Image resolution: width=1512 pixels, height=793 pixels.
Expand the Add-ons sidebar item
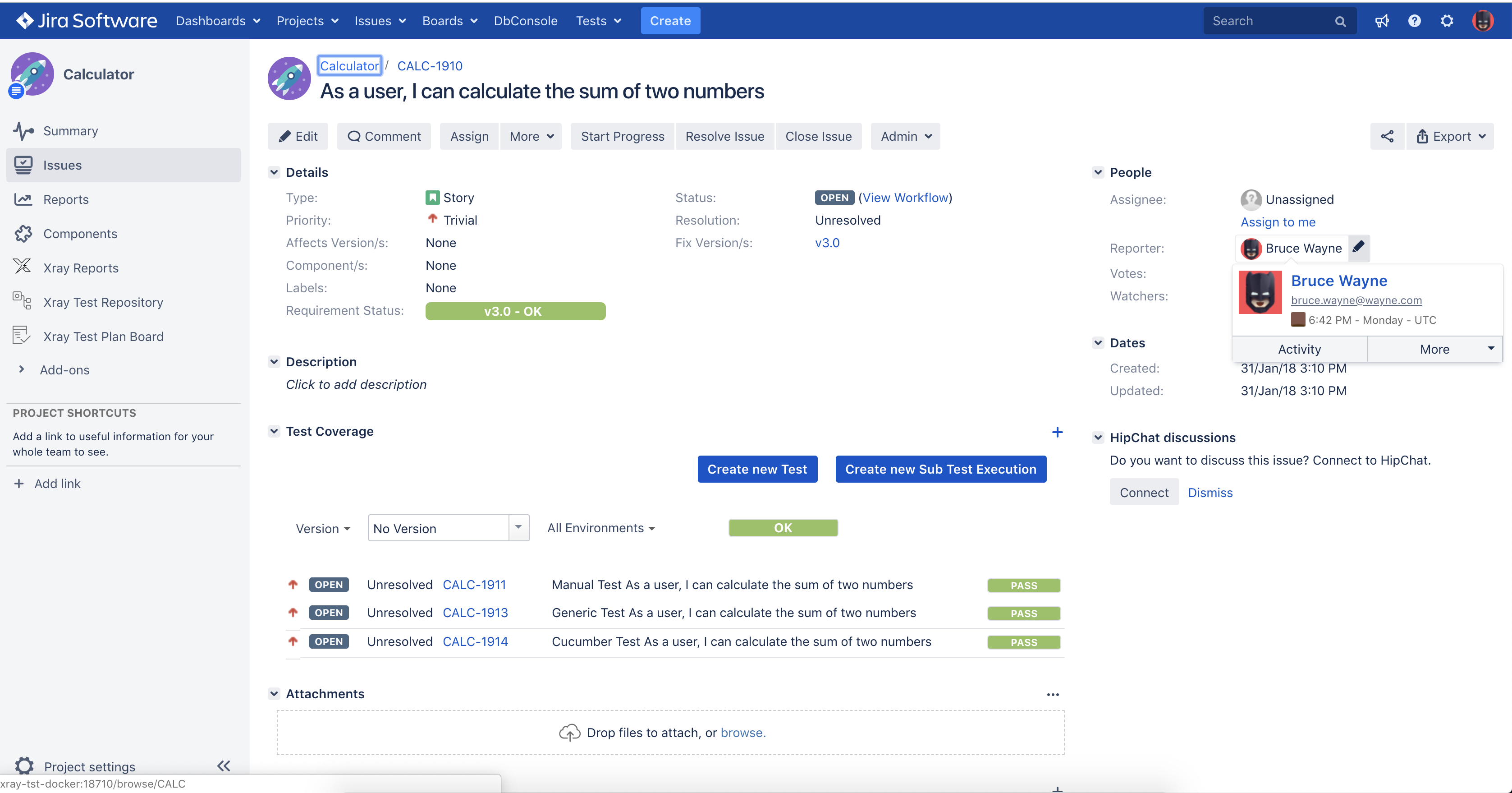point(22,369)
